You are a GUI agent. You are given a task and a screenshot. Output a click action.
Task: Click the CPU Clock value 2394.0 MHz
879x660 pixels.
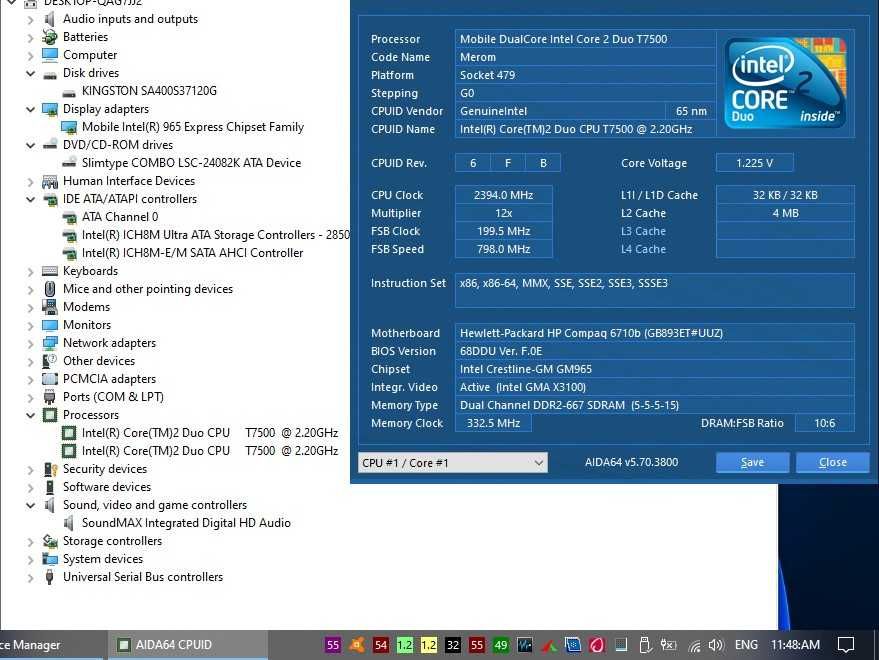pos(503,195)
